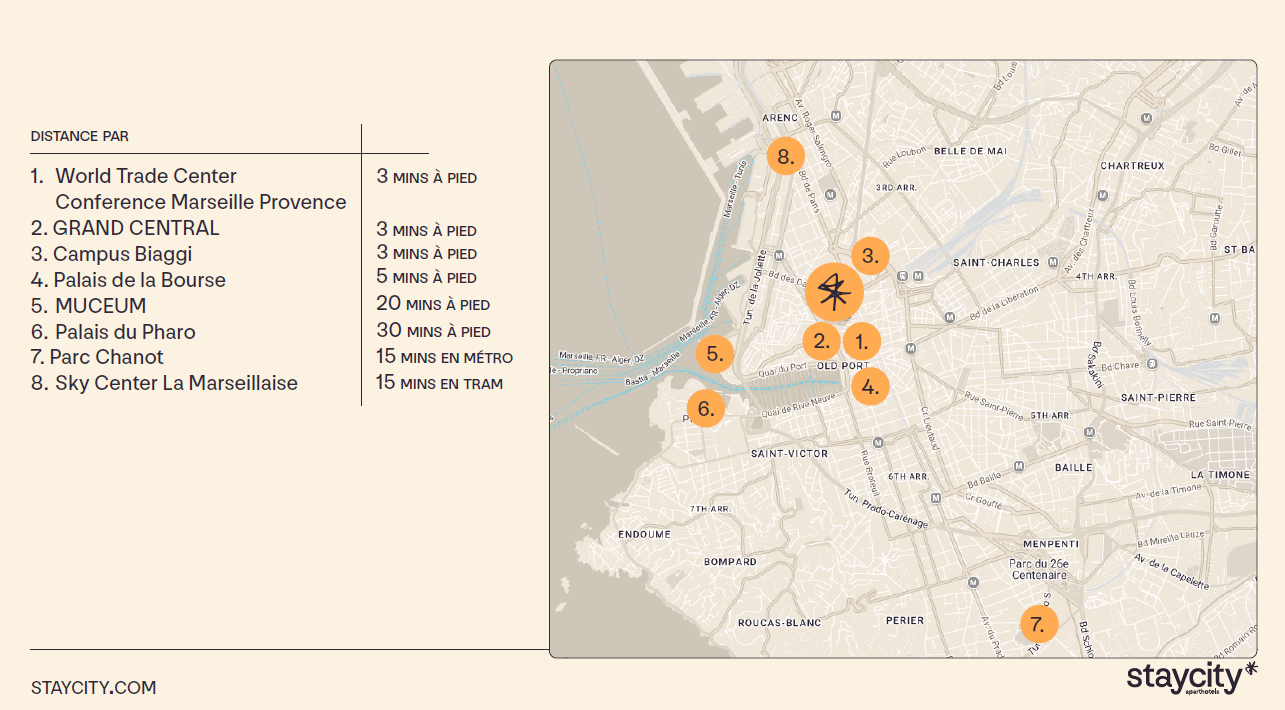Click the DISTANCE PAR heading

point(79,136)
